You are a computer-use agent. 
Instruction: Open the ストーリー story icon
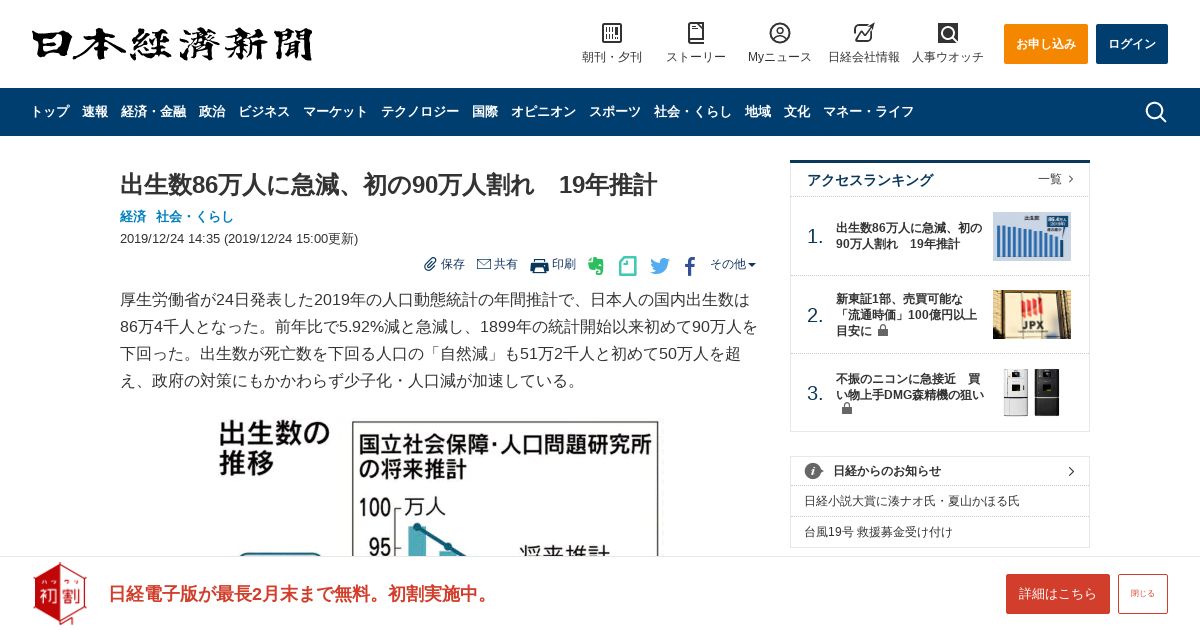(x=696, y=33)
